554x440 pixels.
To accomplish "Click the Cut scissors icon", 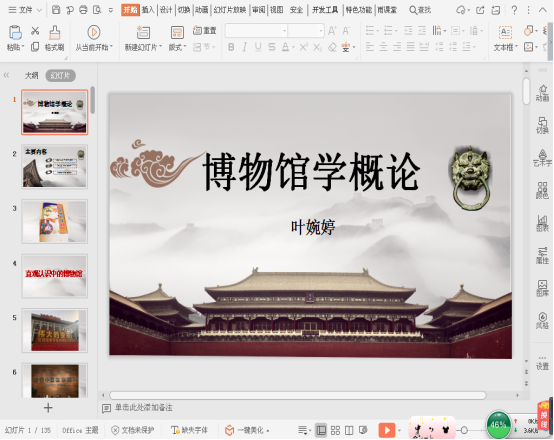I will [x=35, y=31].
